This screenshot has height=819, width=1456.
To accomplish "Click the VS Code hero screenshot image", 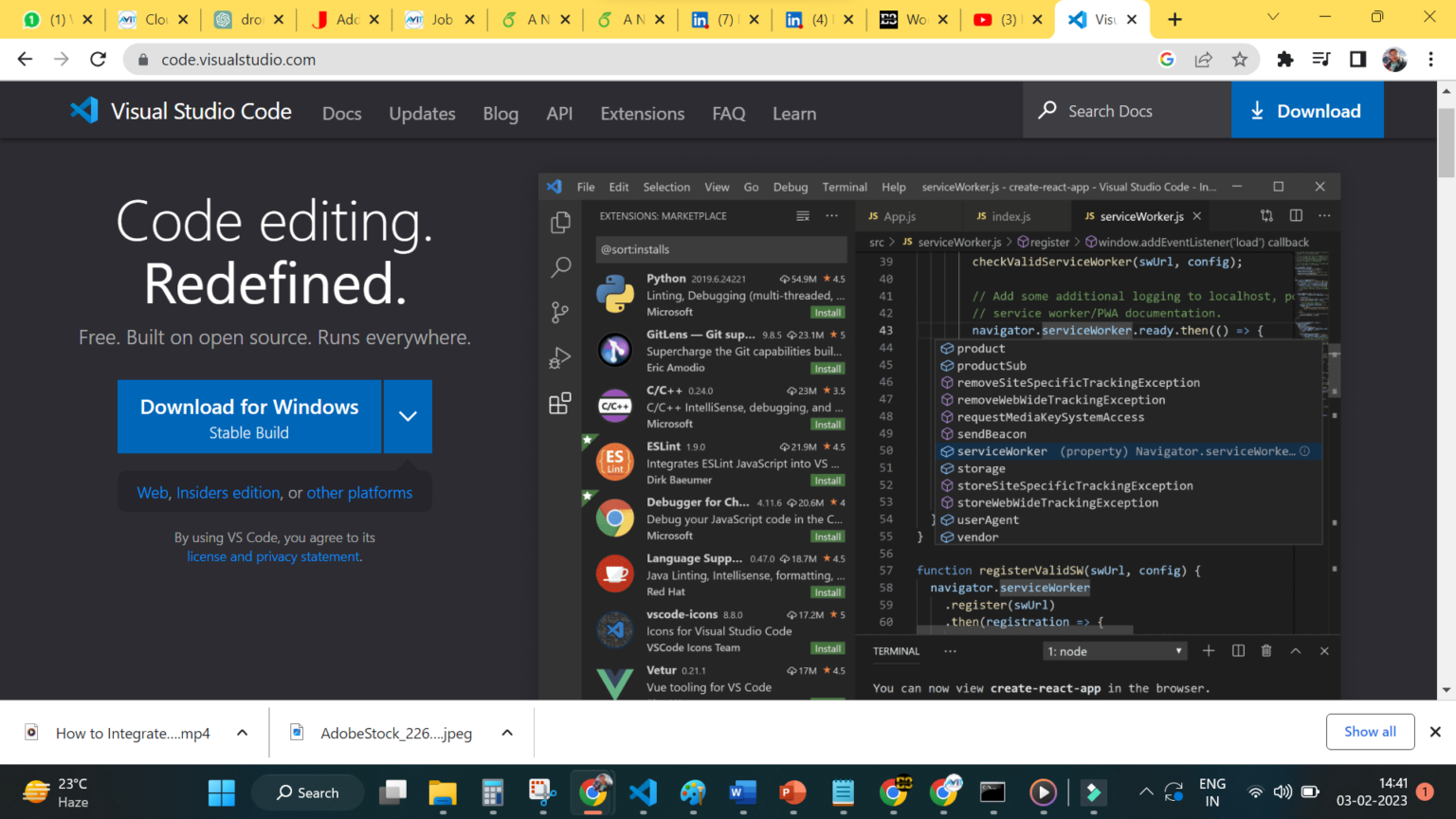I will point(939,437).
